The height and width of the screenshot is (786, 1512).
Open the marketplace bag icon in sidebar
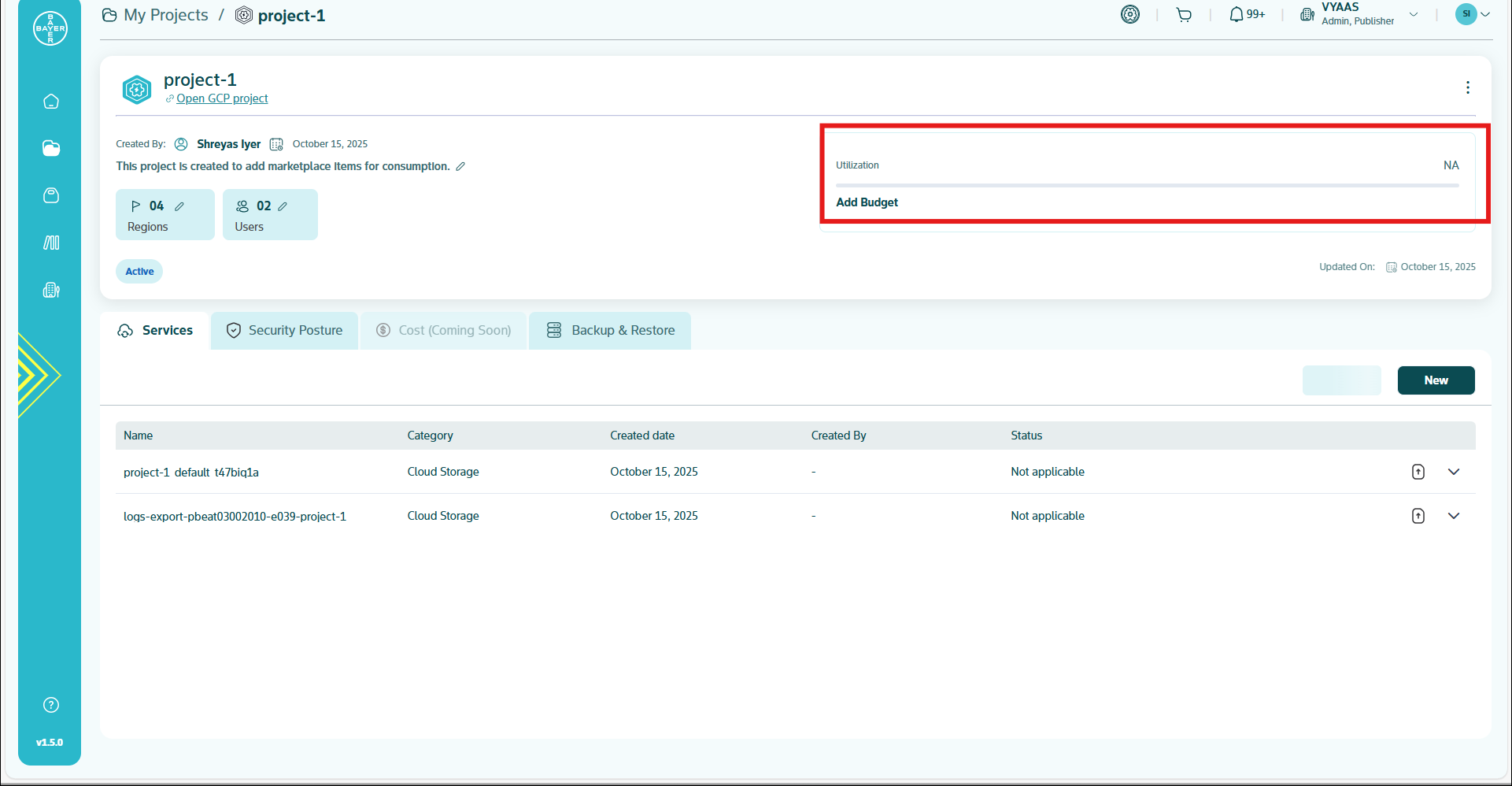point(51,195)
